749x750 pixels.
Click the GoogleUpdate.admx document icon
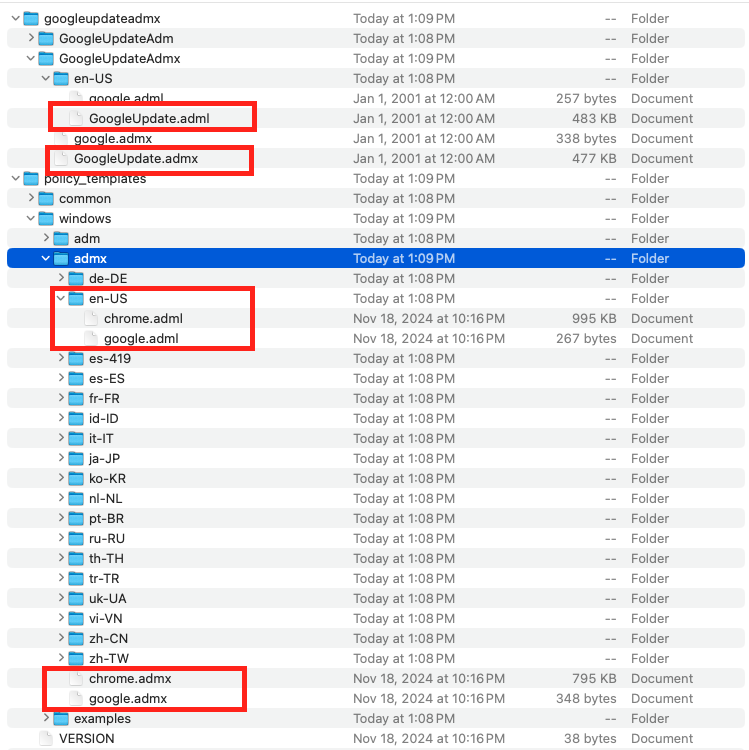(61, 159)
